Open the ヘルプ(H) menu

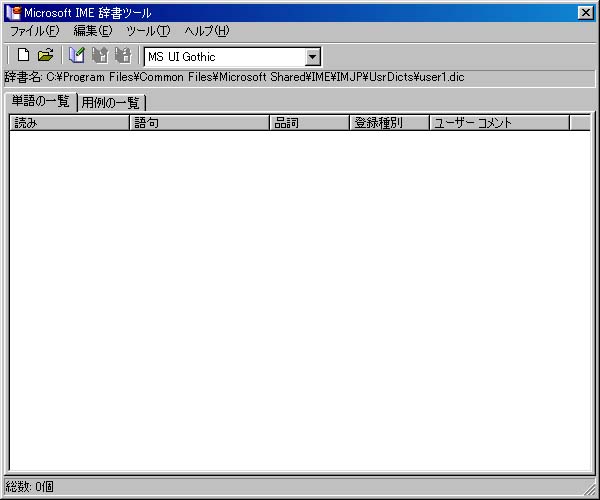pos(207,31)
